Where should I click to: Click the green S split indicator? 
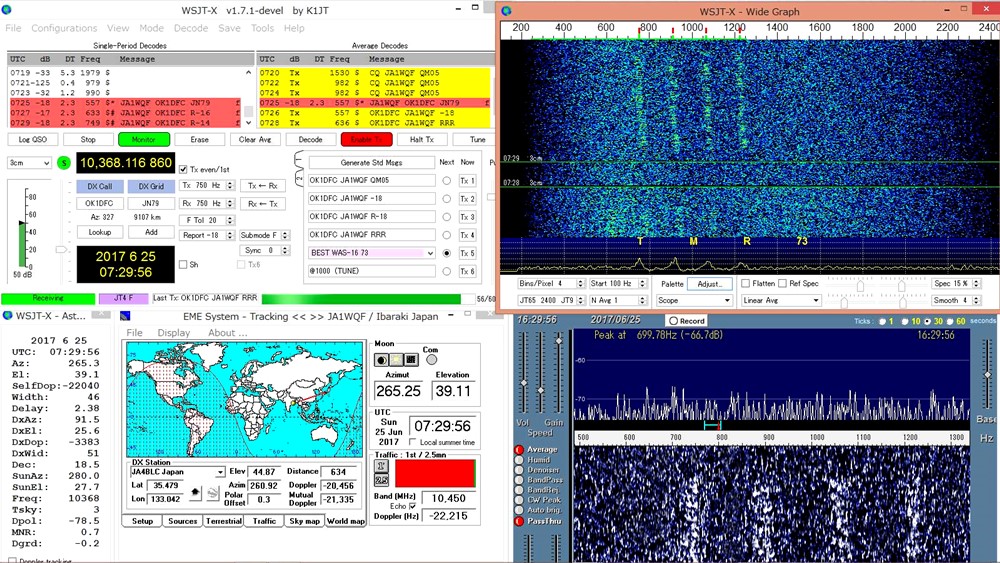64,163
